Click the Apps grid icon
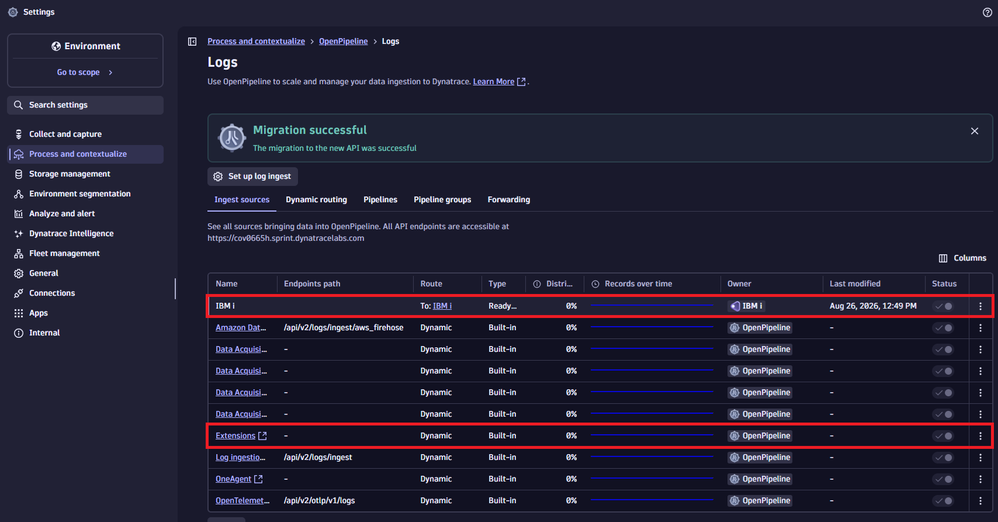Viewport: 998px width, 522px height. (18, 313)
